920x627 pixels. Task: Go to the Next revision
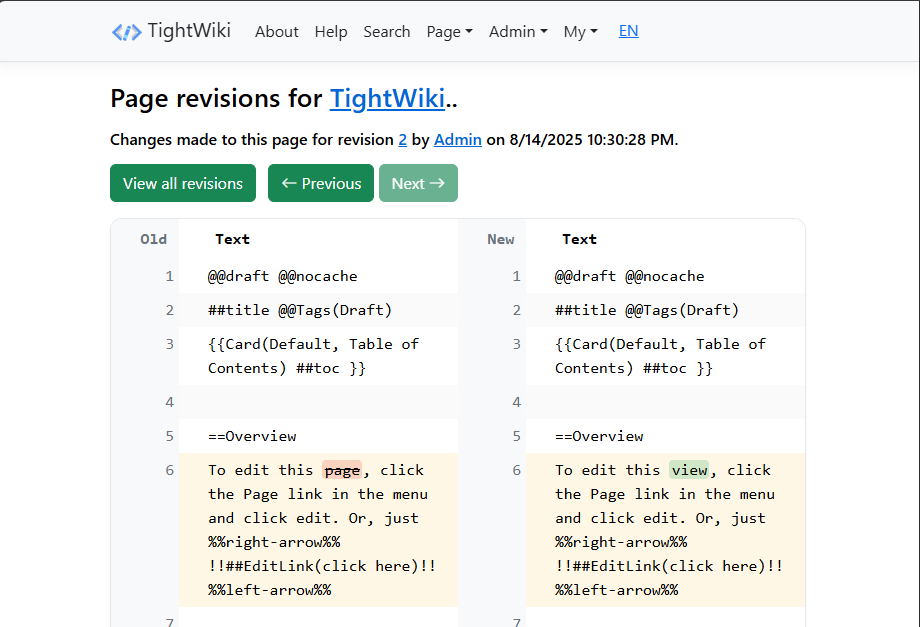(418, 183)
